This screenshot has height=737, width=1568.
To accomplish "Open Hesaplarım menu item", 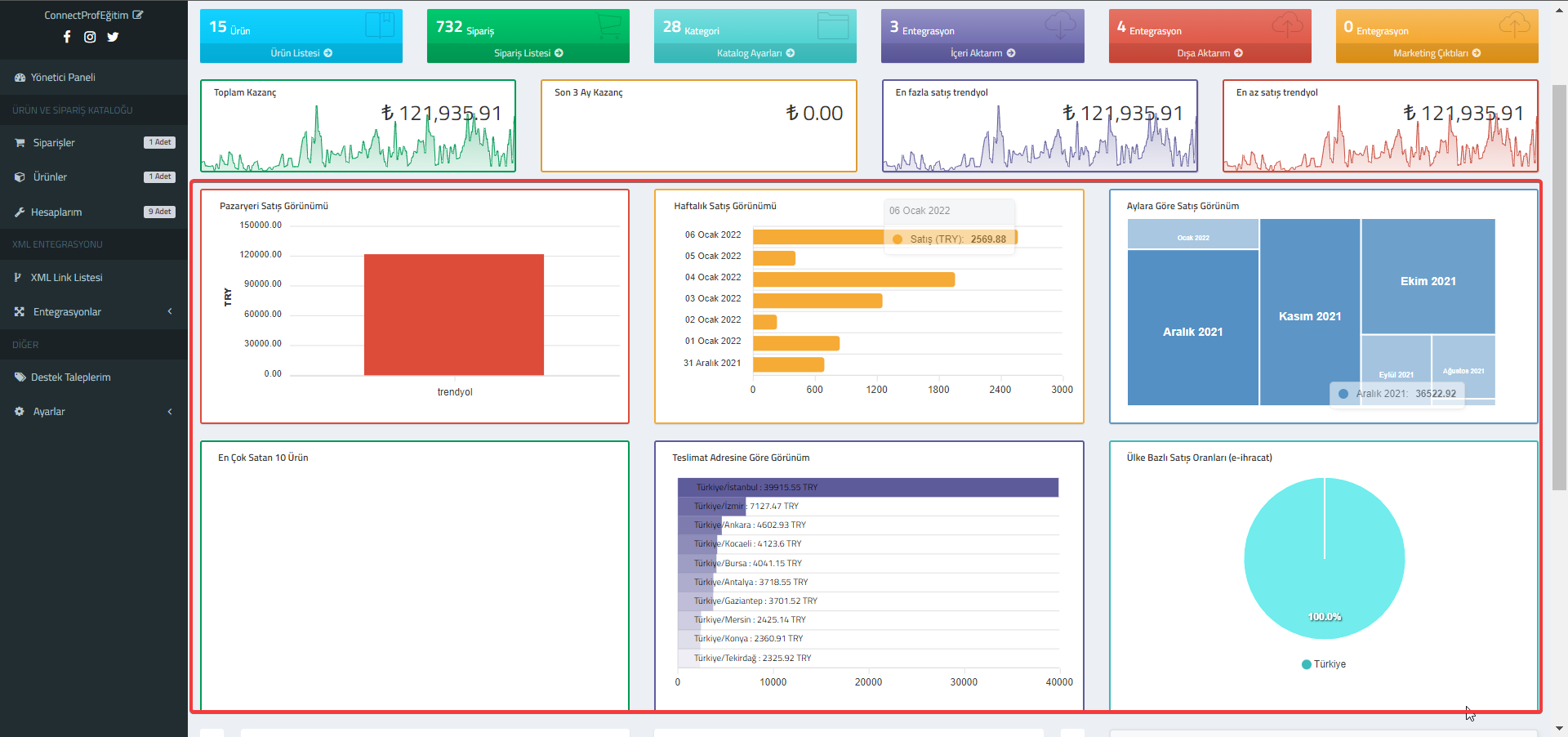I will click(x=94, y=212).
